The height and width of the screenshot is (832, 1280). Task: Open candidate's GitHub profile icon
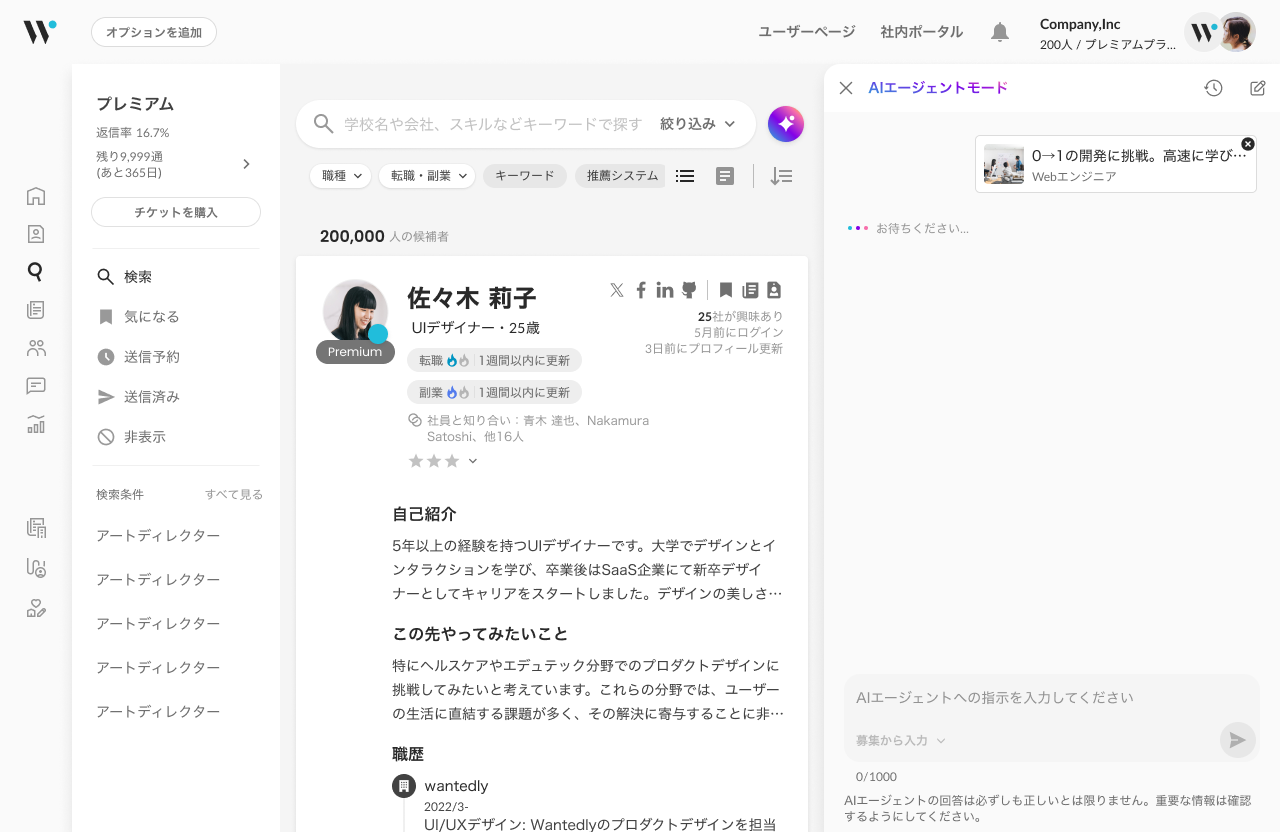689,290
